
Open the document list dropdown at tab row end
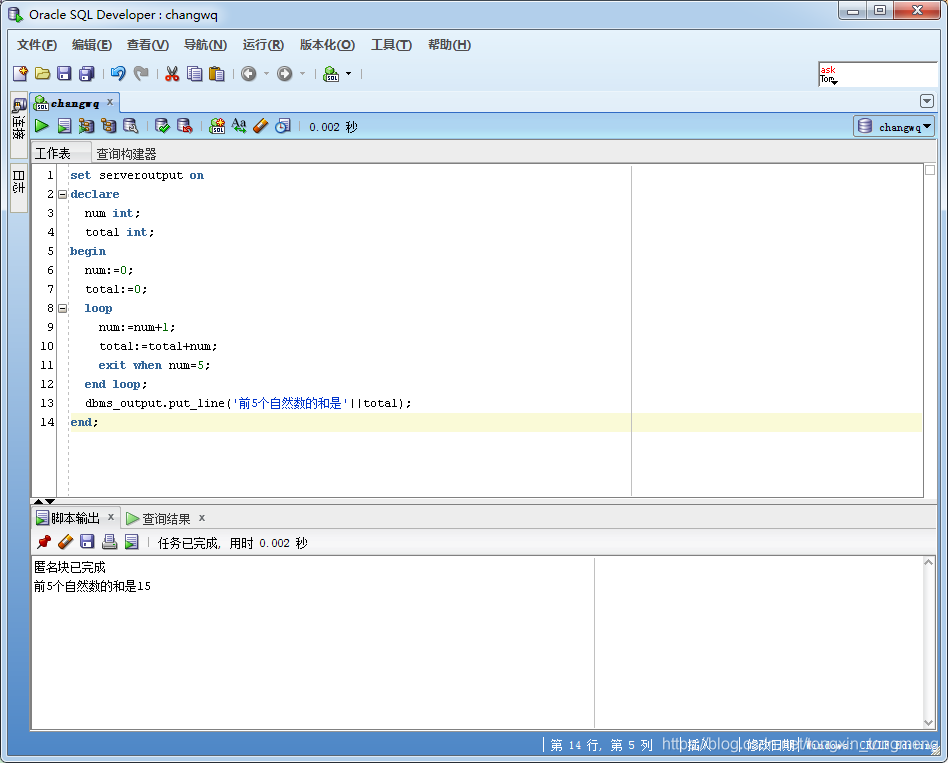pyautogui.click(x=926, y=101)
